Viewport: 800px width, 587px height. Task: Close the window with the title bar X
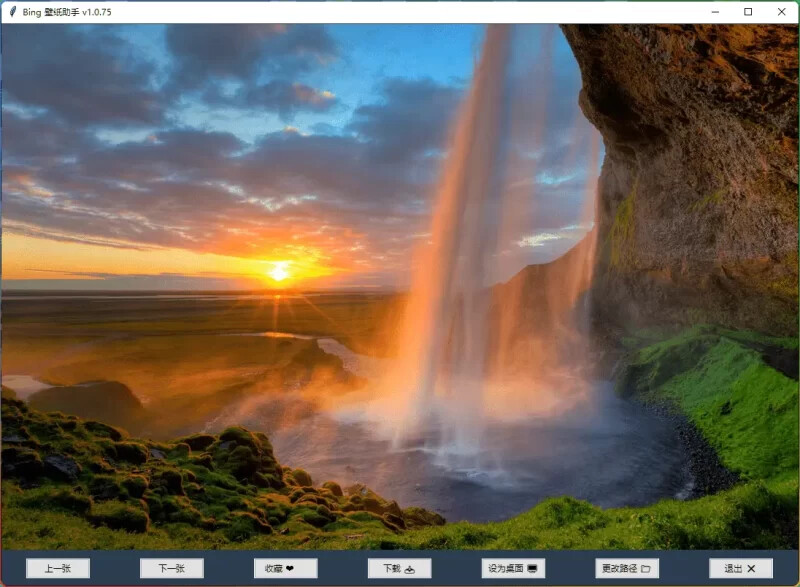click(781, 12)
